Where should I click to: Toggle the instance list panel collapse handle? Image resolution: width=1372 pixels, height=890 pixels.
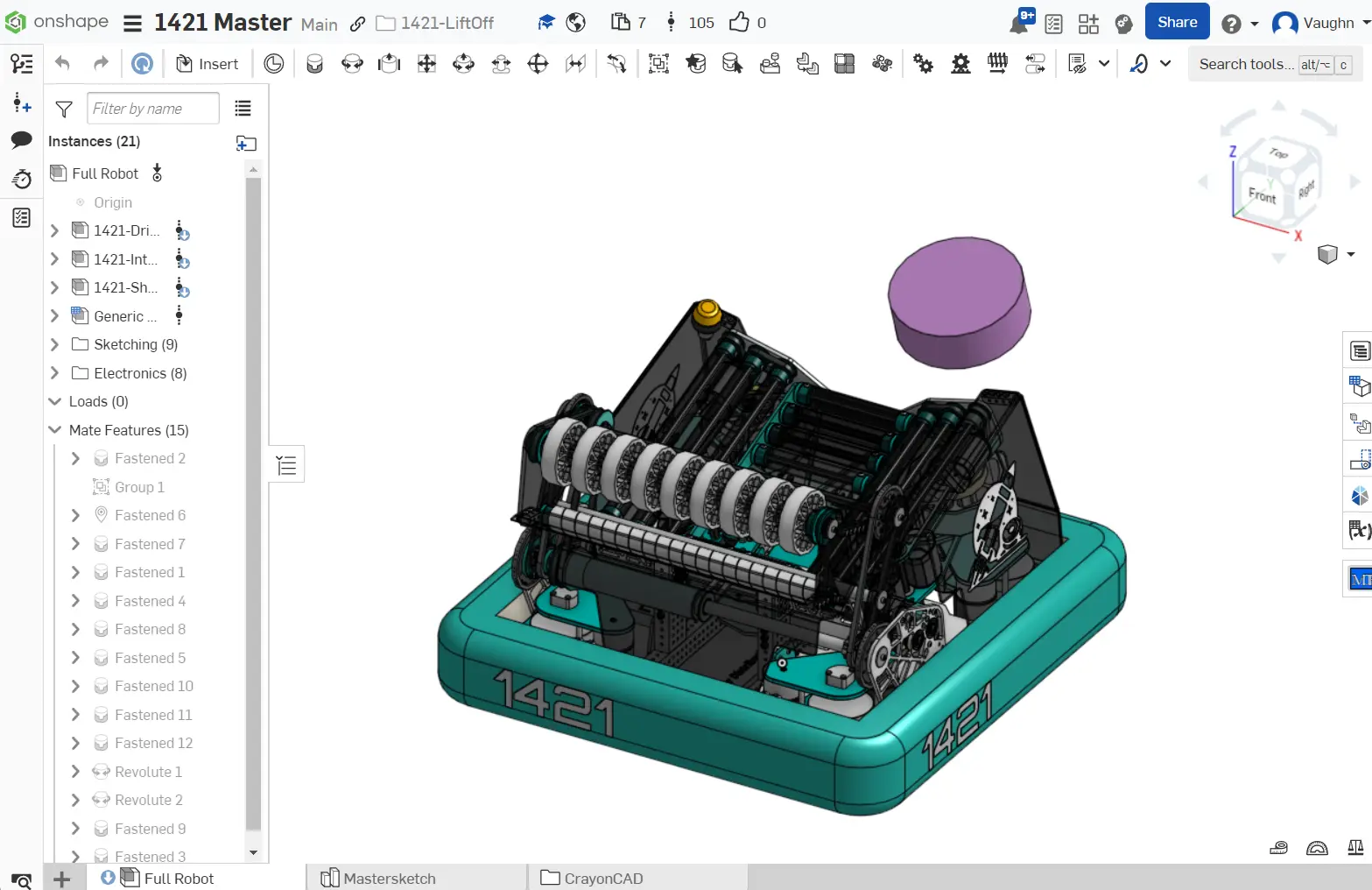(286, 465)
